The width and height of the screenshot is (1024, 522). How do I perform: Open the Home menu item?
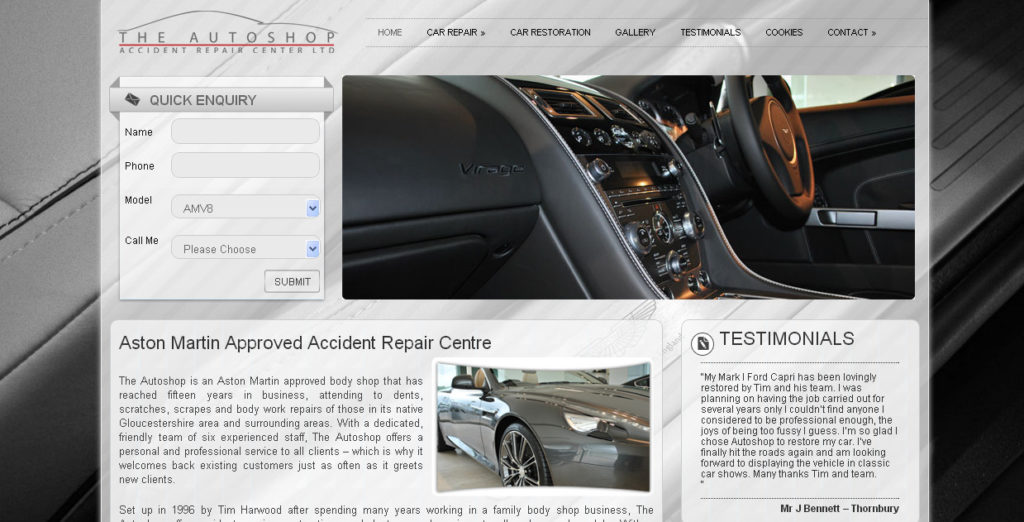click(390, 33)
